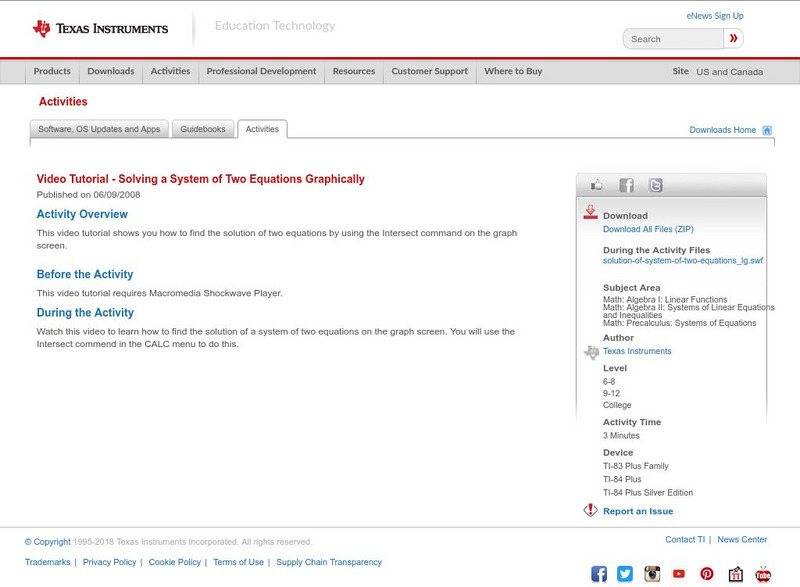Open the Contact TI link
Image resolution: width=800 pixels, height=587 pixels.
[685, 540]
